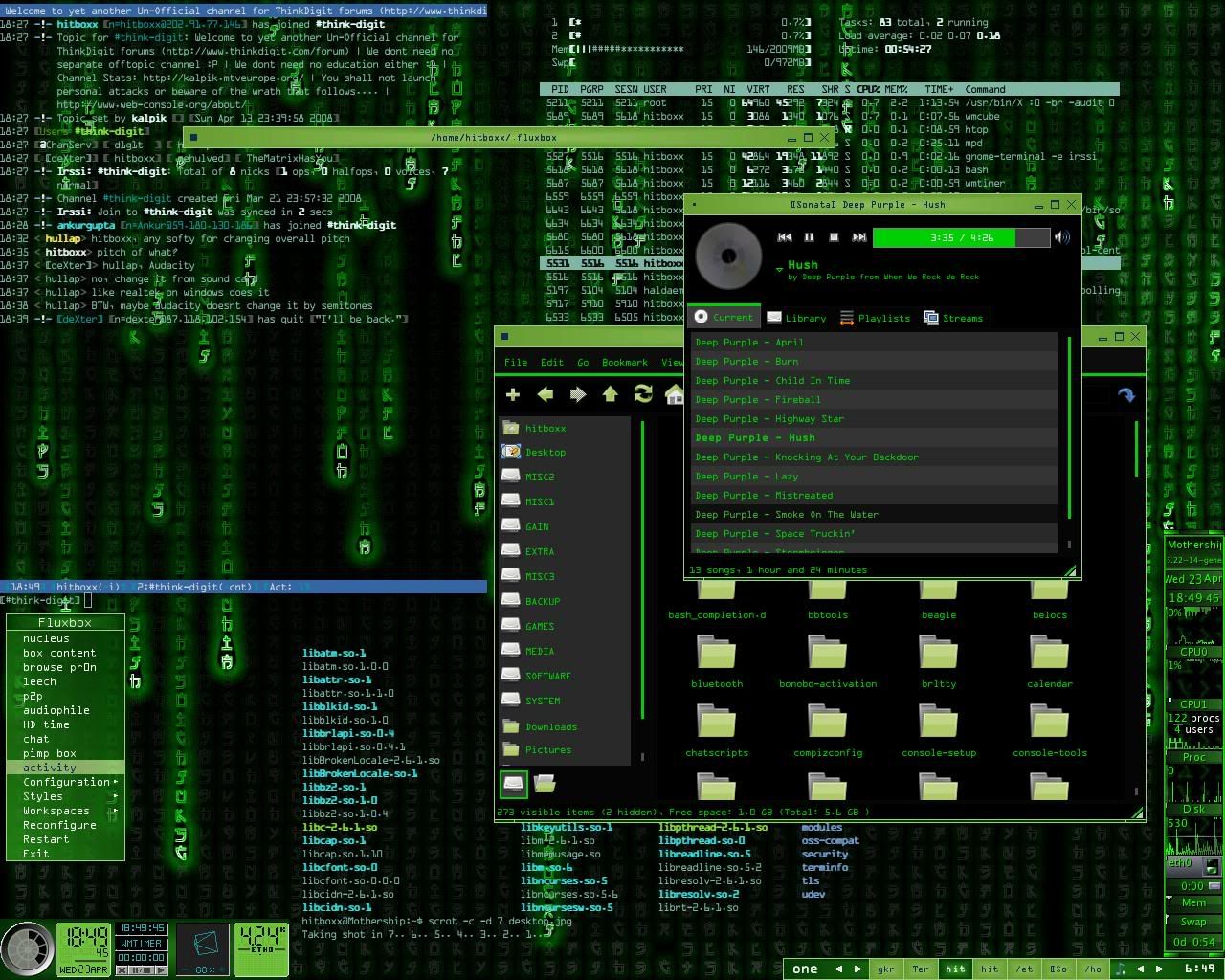Screen dimensions: 1225x980
Task: Open the calendar folder
Action: coord(1050,661)
